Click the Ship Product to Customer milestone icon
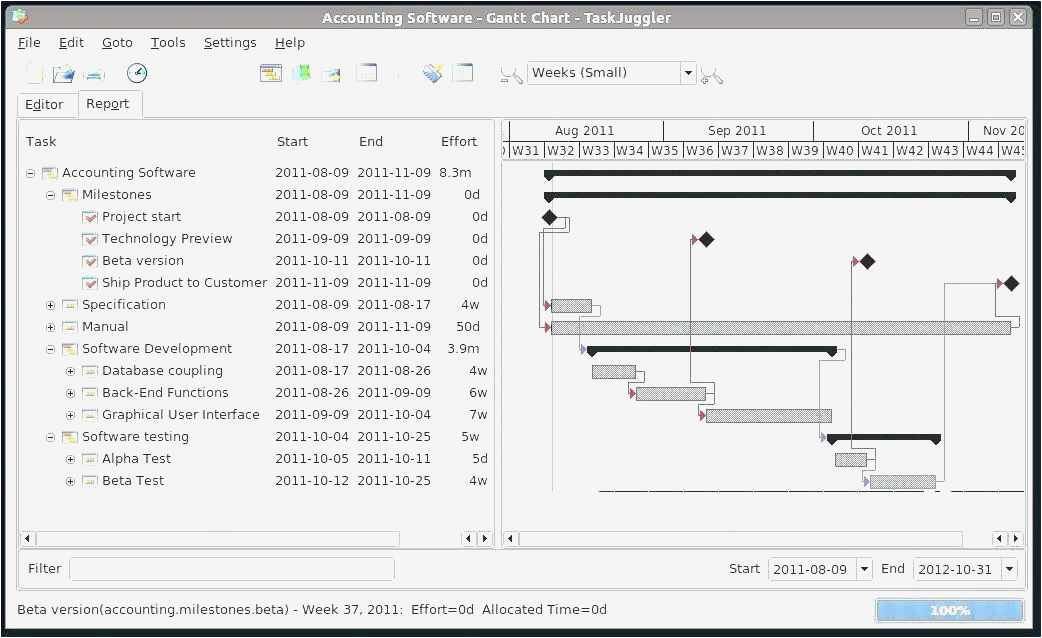1042x638 pixels. tap(90, 283)
